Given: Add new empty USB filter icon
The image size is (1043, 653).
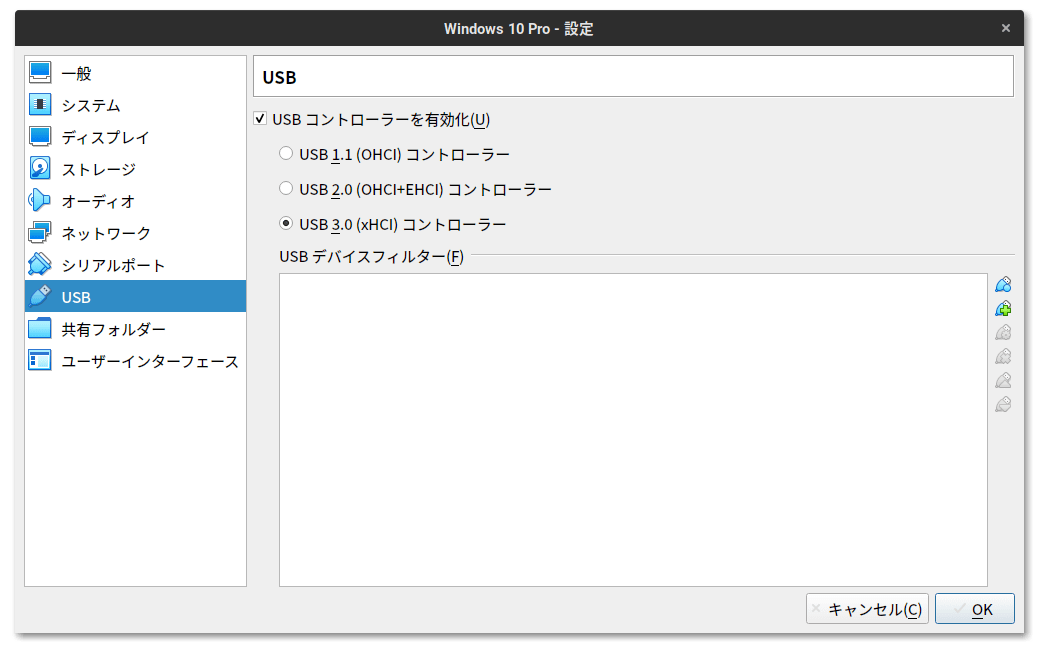Looking at the screenshot, I should [x=1003, y=285].
